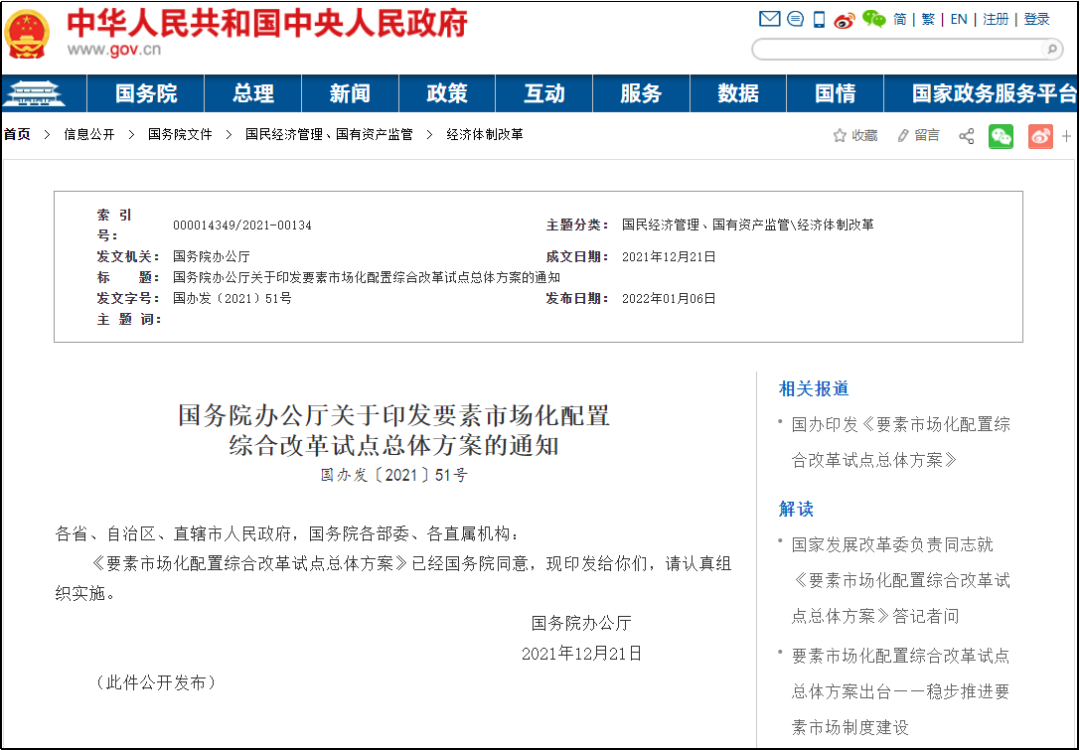Click the share network icon above the article
This screenshot has width=1080, height=750.
coord(967,135)
